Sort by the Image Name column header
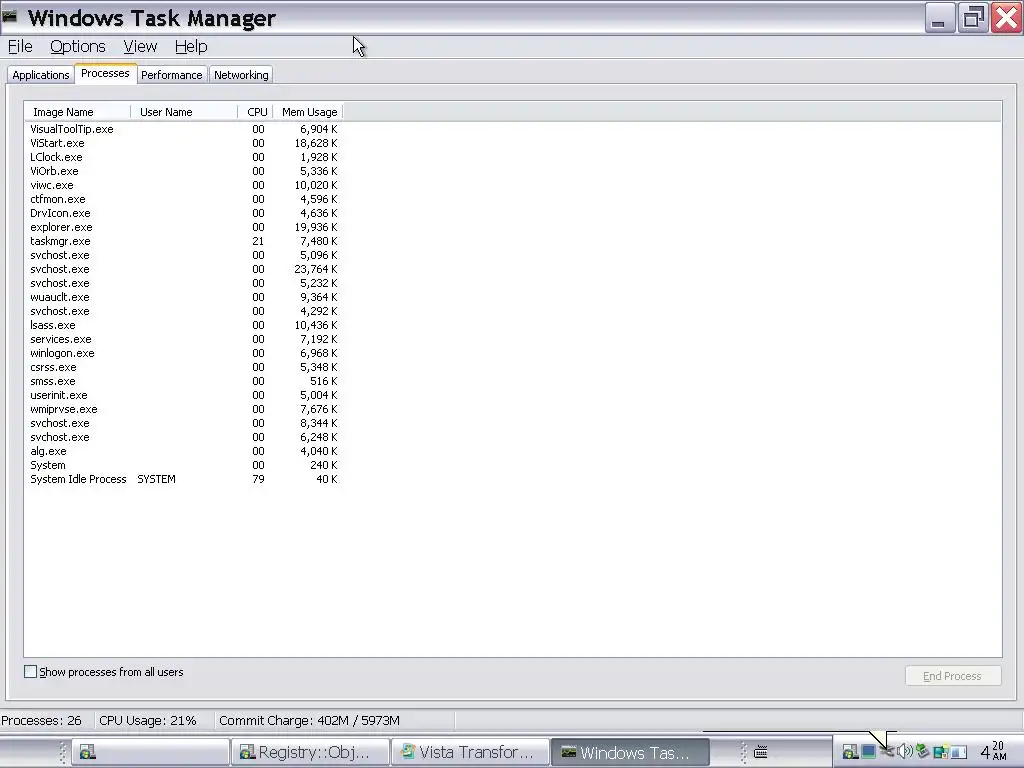Screen dimensions: 1024x768 [x=78, y=112]
